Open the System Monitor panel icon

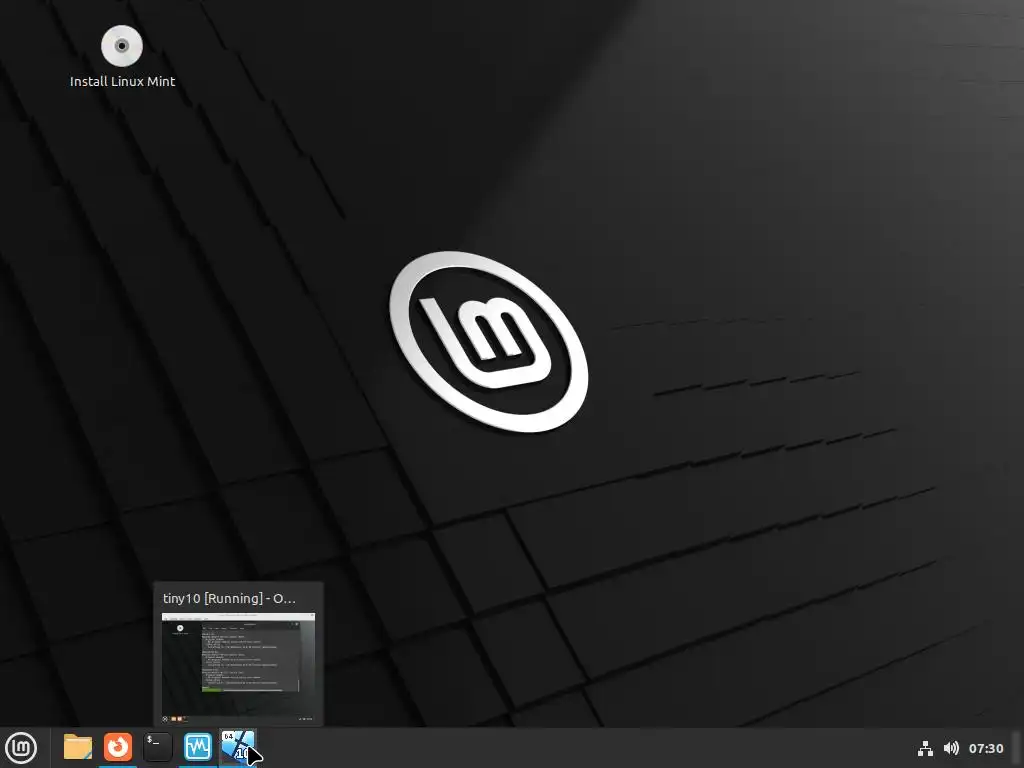[198, 747]
